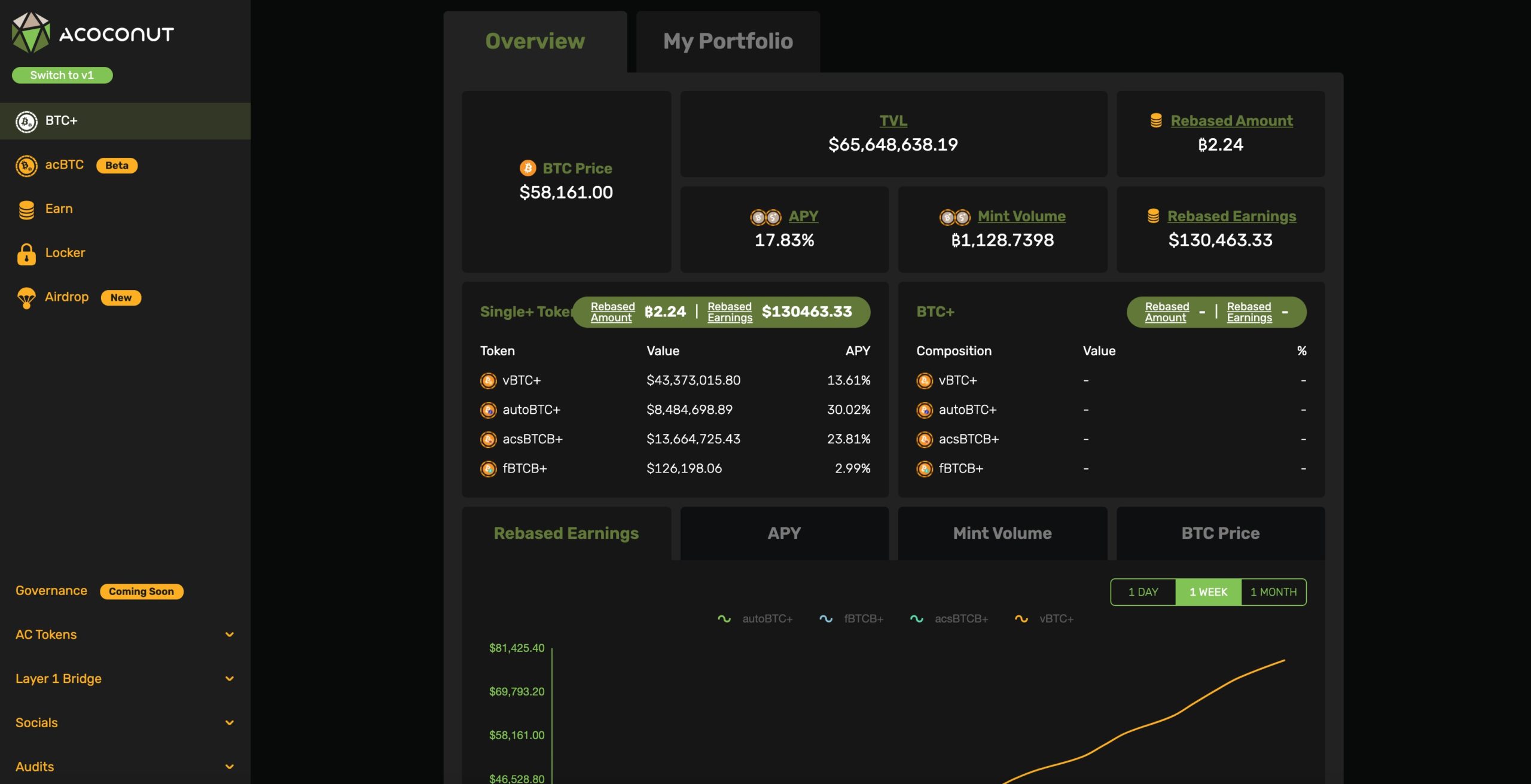Click the vBTC+ token icon in the Single+ table
1531x784 pixels.
[488, 381]
